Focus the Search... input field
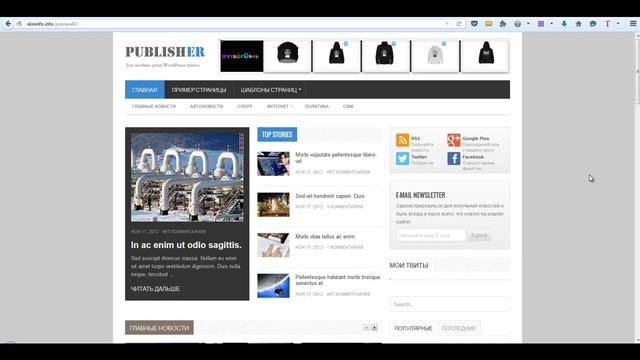 pos(449,304)
